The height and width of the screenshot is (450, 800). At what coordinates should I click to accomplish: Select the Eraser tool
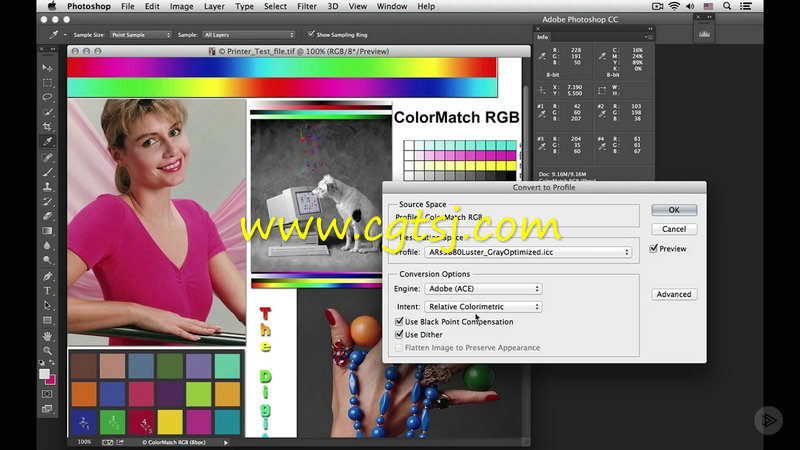(x=47, y=216)
